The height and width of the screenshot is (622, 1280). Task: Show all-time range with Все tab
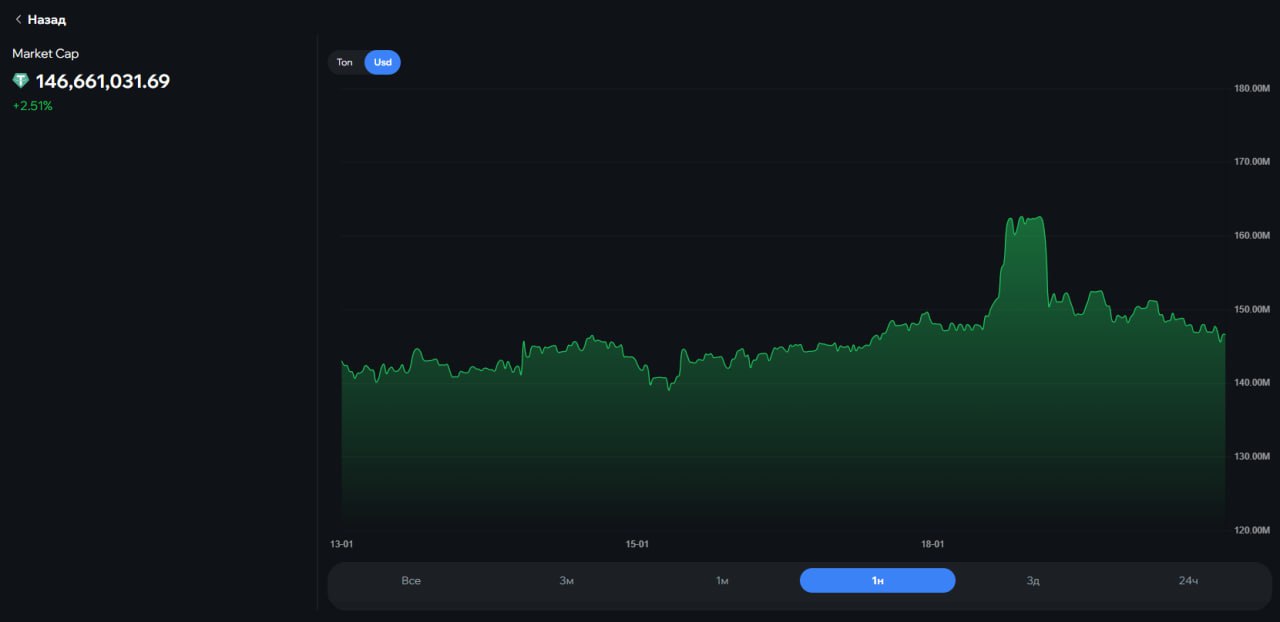411,581
